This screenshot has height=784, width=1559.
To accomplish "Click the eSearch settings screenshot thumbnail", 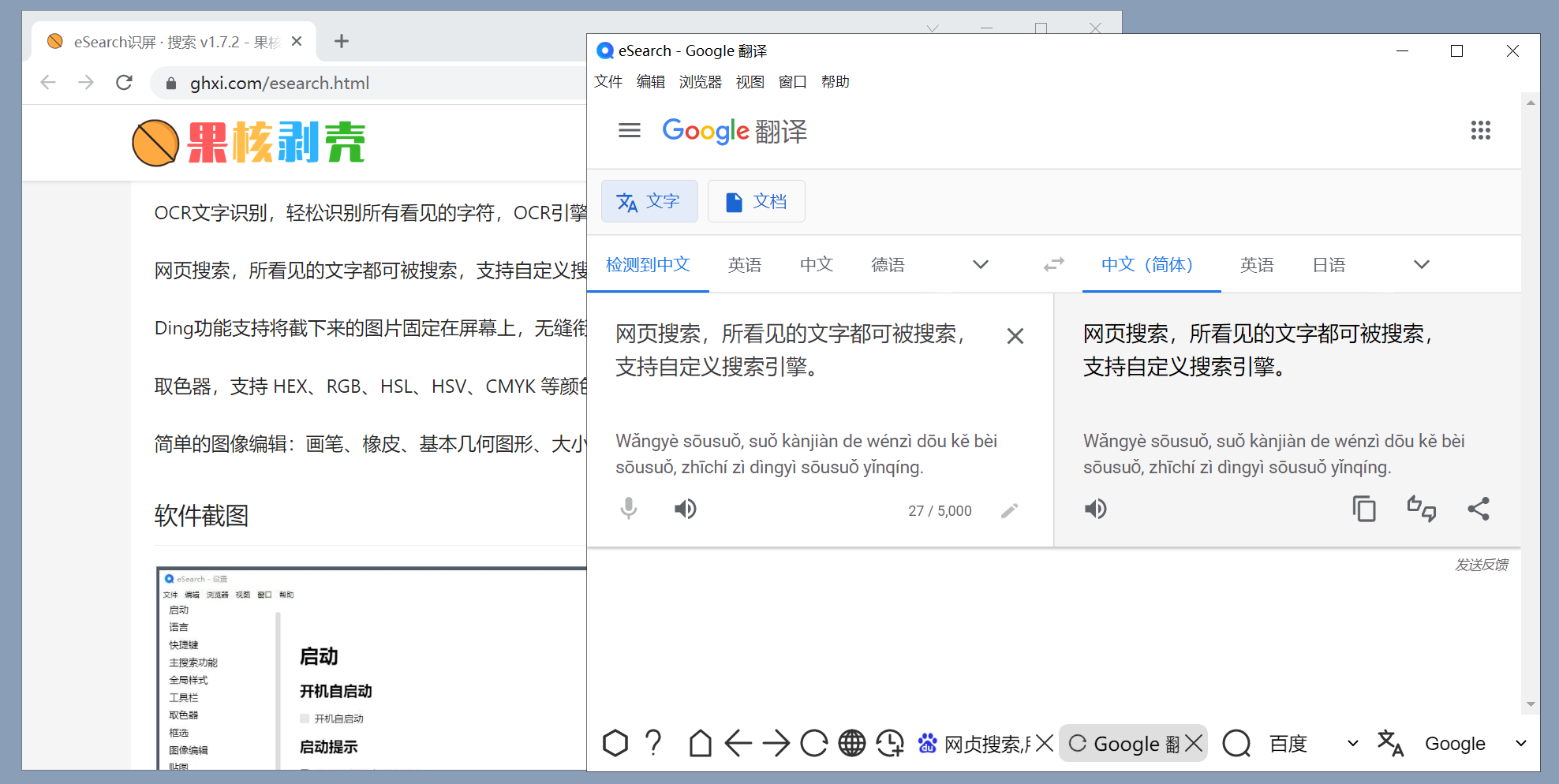I will [372, 668].
